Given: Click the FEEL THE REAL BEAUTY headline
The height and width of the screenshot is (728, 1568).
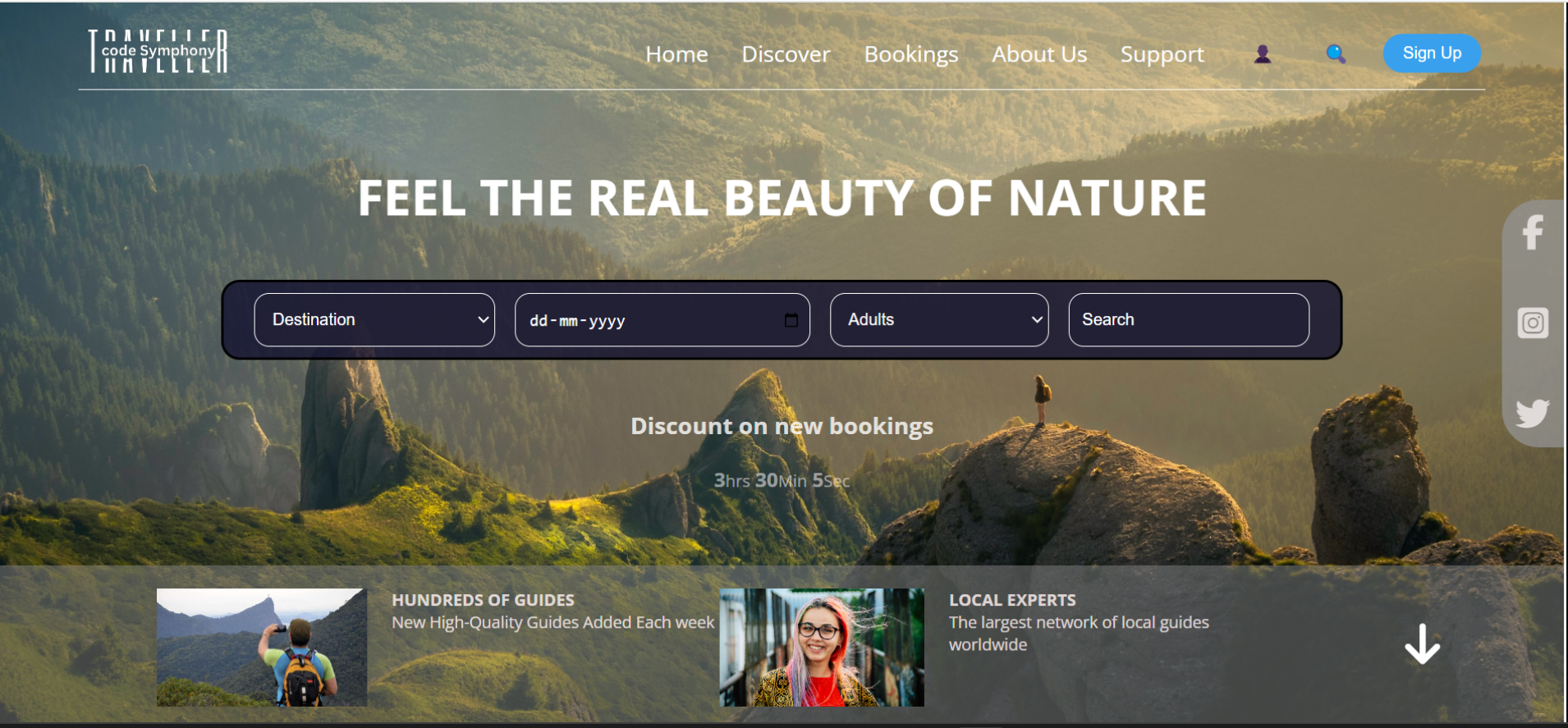Looking at the screenshot, I should 782,198.
